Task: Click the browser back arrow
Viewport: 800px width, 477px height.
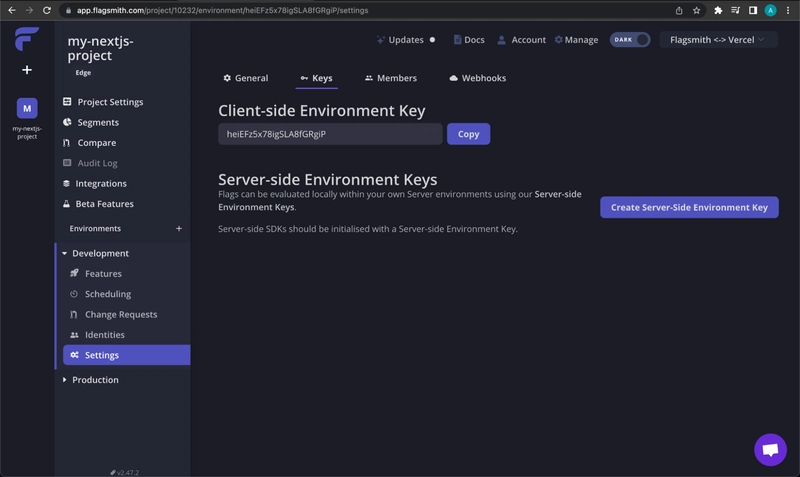Action: click(x=12, y=10)
